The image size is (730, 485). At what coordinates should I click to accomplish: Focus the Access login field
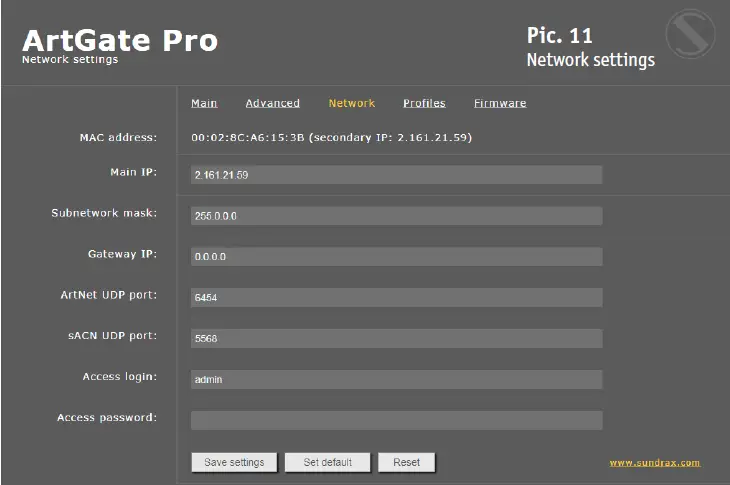point(397,379)
